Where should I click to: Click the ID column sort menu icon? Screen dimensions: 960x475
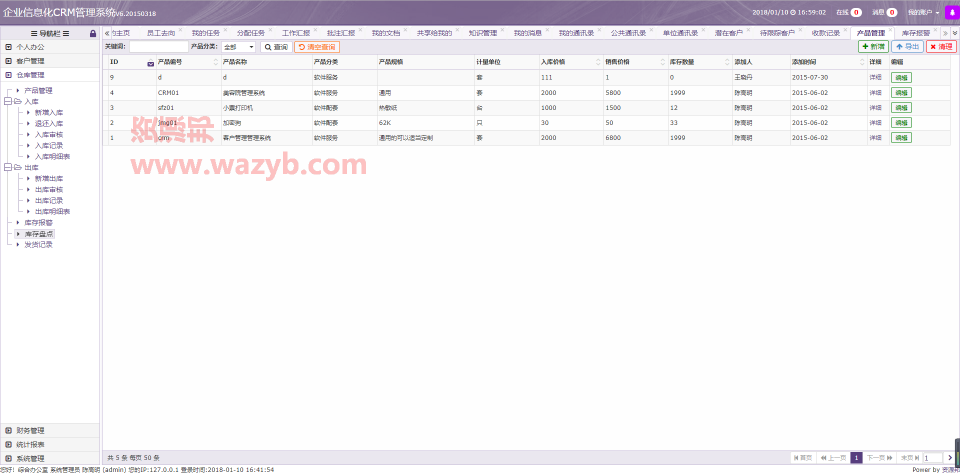click(x=151, y=62)
